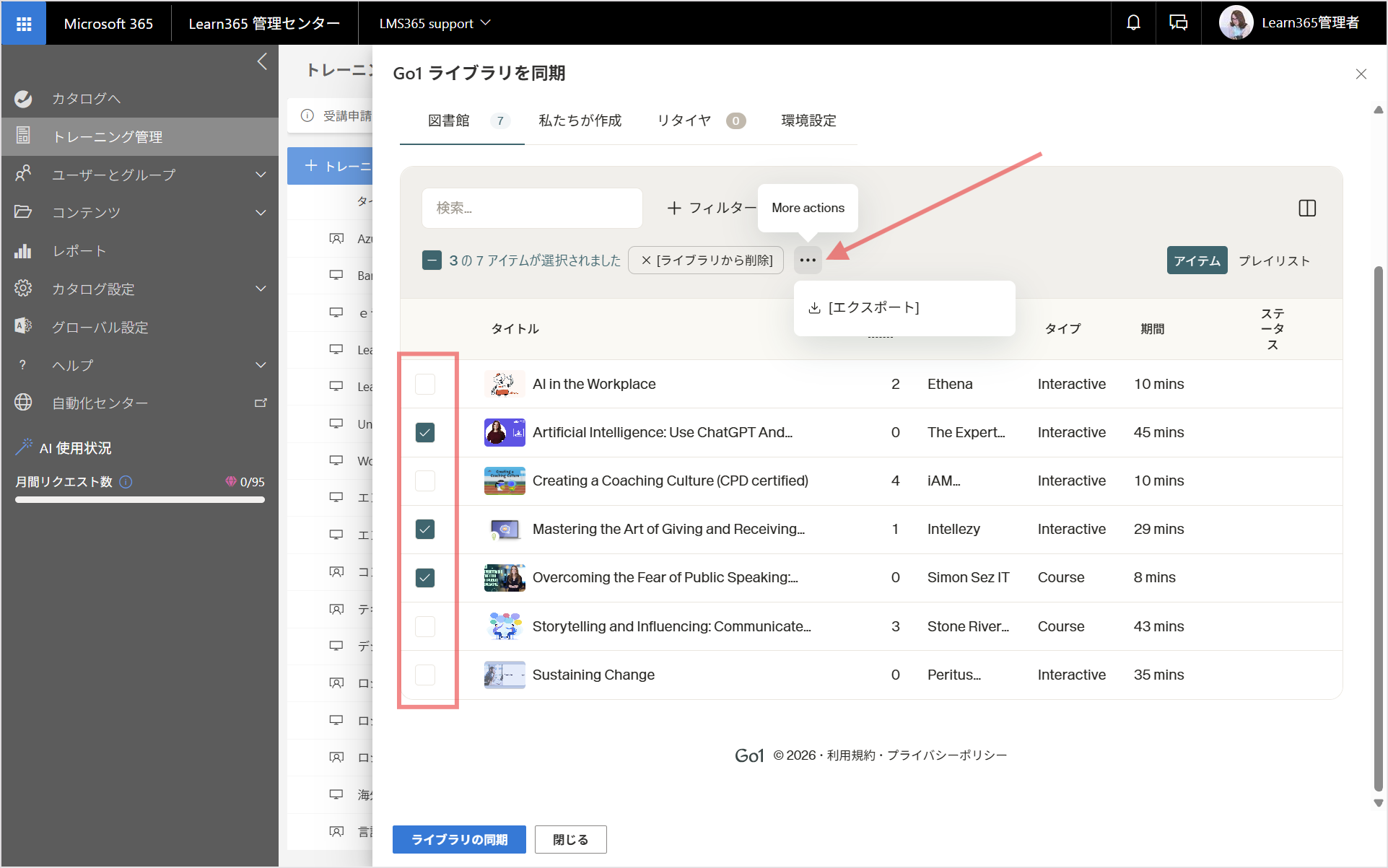Open the 利用規約 terms link
Viewport: 1388px width, 868px height.
851,755
